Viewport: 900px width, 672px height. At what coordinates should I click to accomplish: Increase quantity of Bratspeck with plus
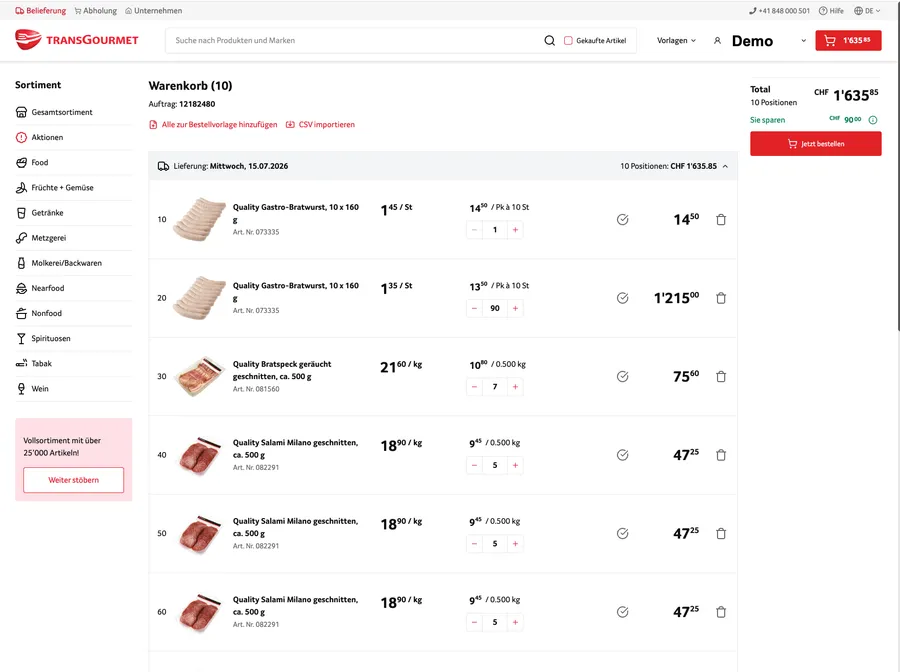(515, 387)
